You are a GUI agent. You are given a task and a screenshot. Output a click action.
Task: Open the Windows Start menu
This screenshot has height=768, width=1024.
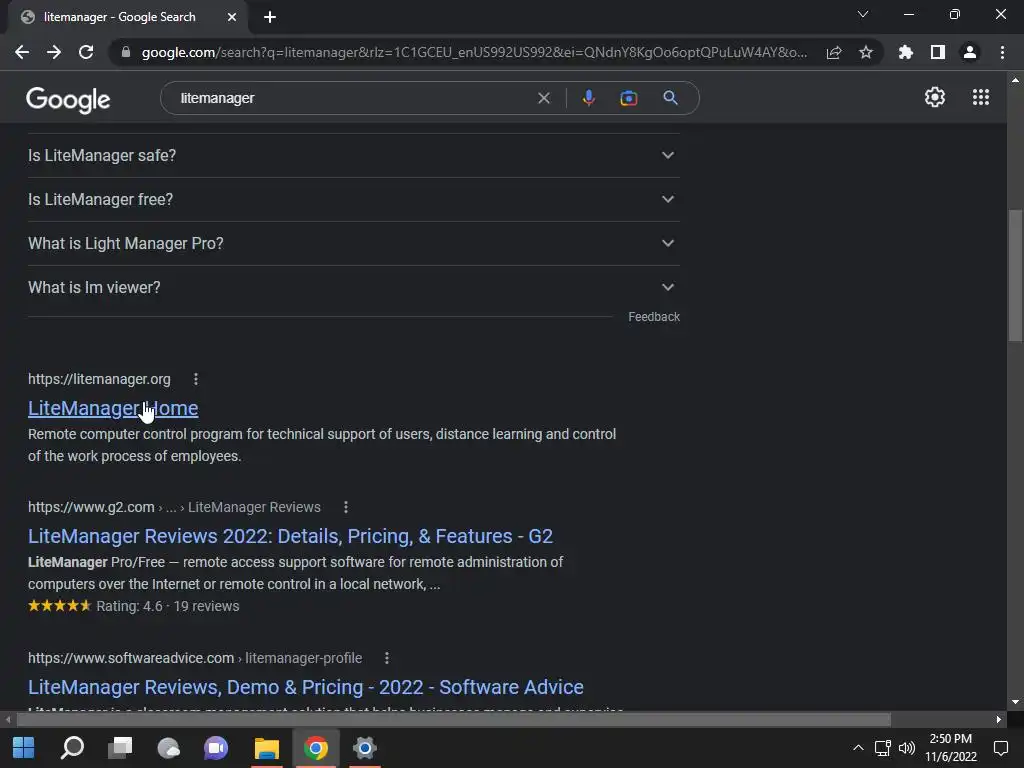click(24, 748)
